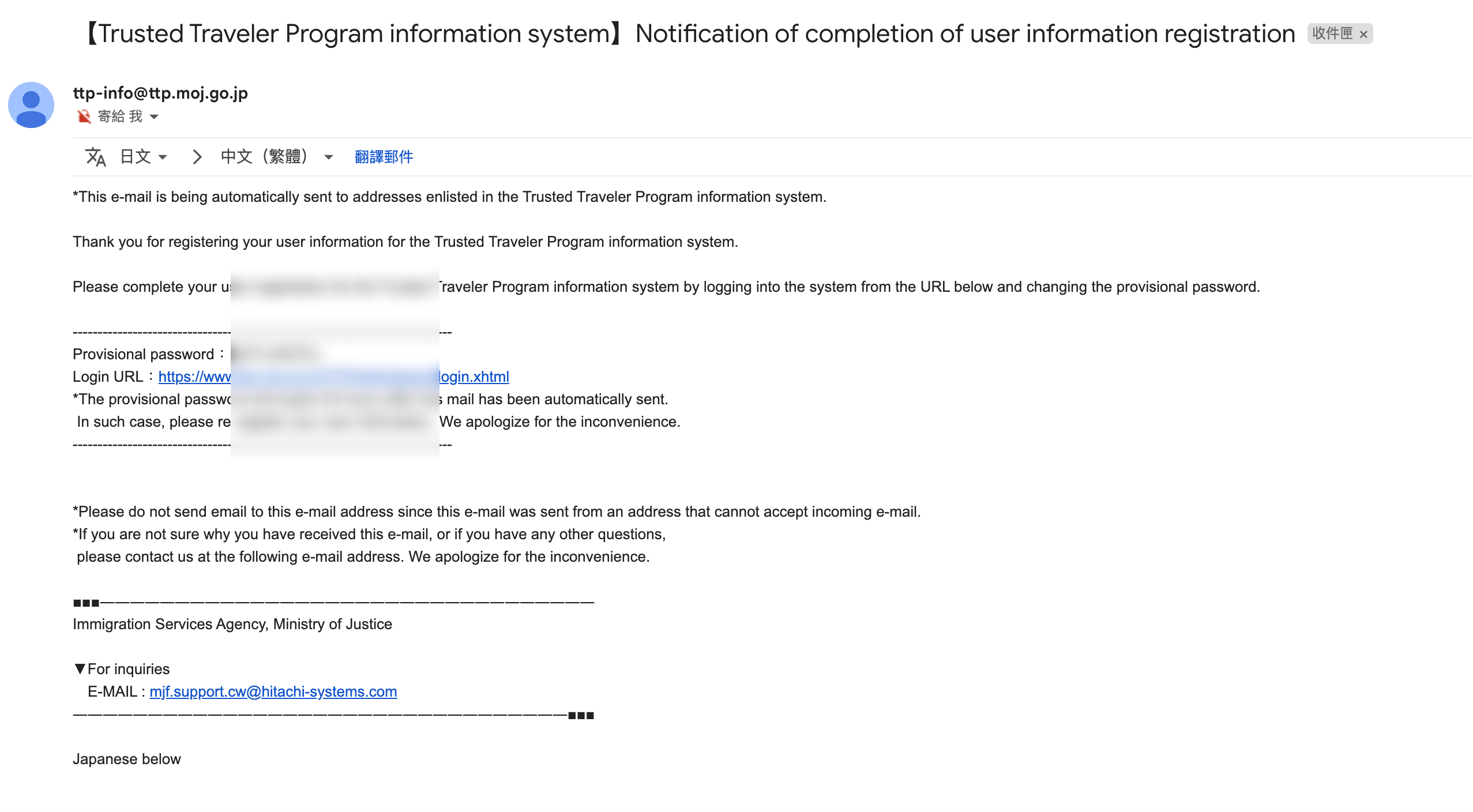
Task: Click the translate language icon
Action: [95, 157]
